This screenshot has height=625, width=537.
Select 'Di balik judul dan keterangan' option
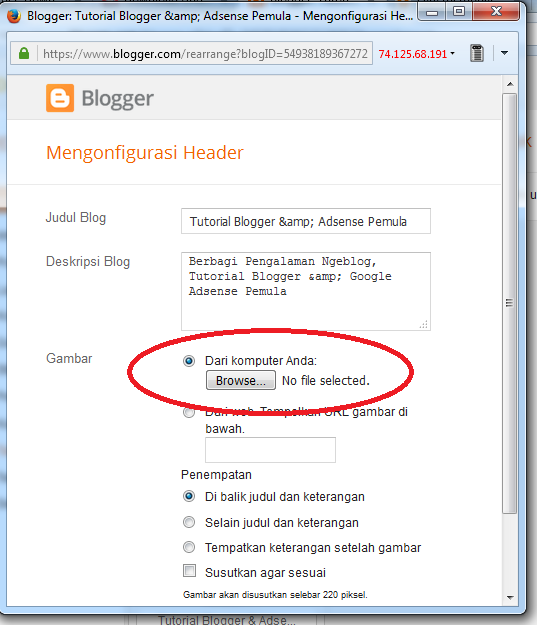189,496
